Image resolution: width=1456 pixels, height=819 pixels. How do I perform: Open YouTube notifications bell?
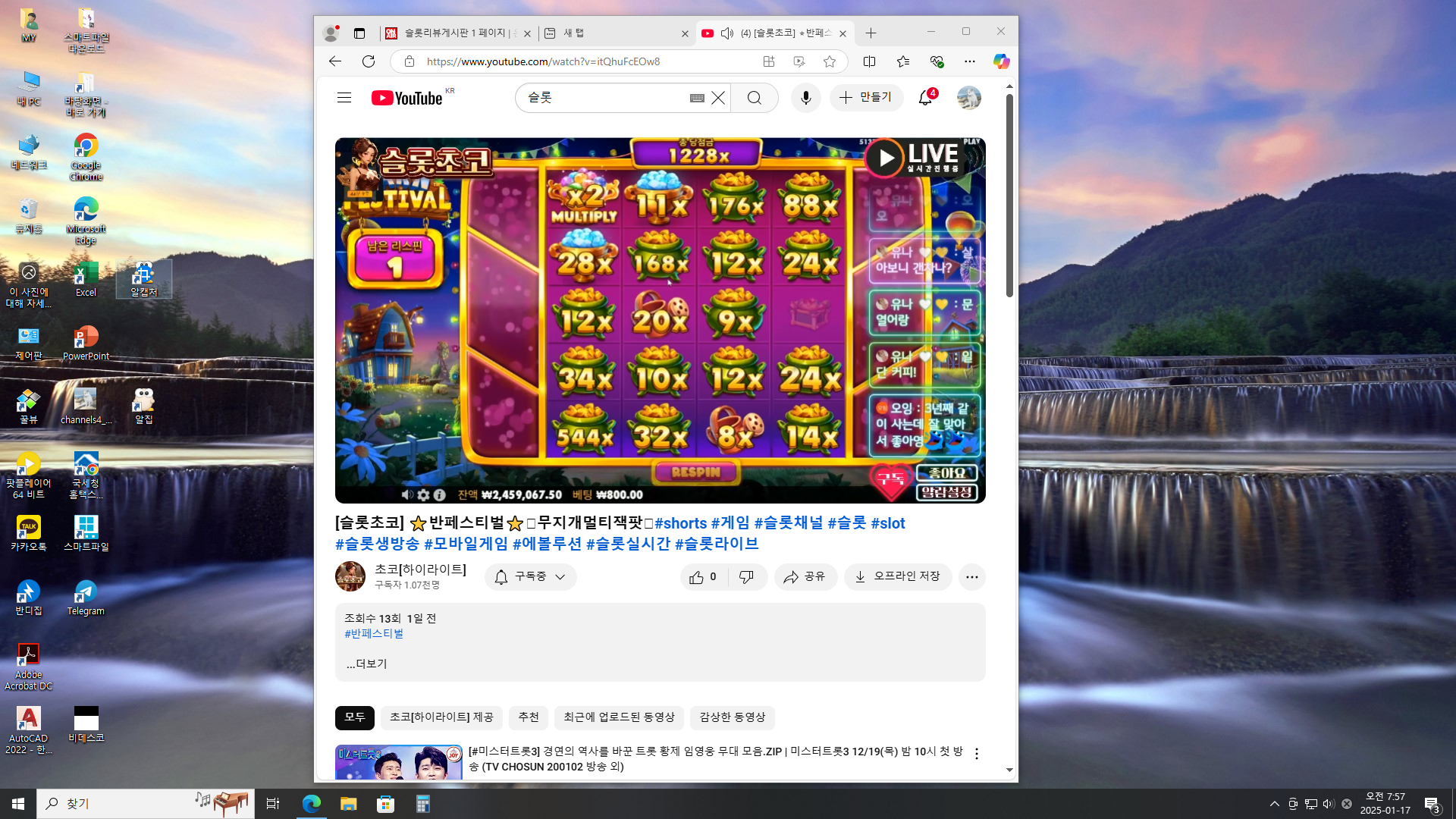coord(925,98)
